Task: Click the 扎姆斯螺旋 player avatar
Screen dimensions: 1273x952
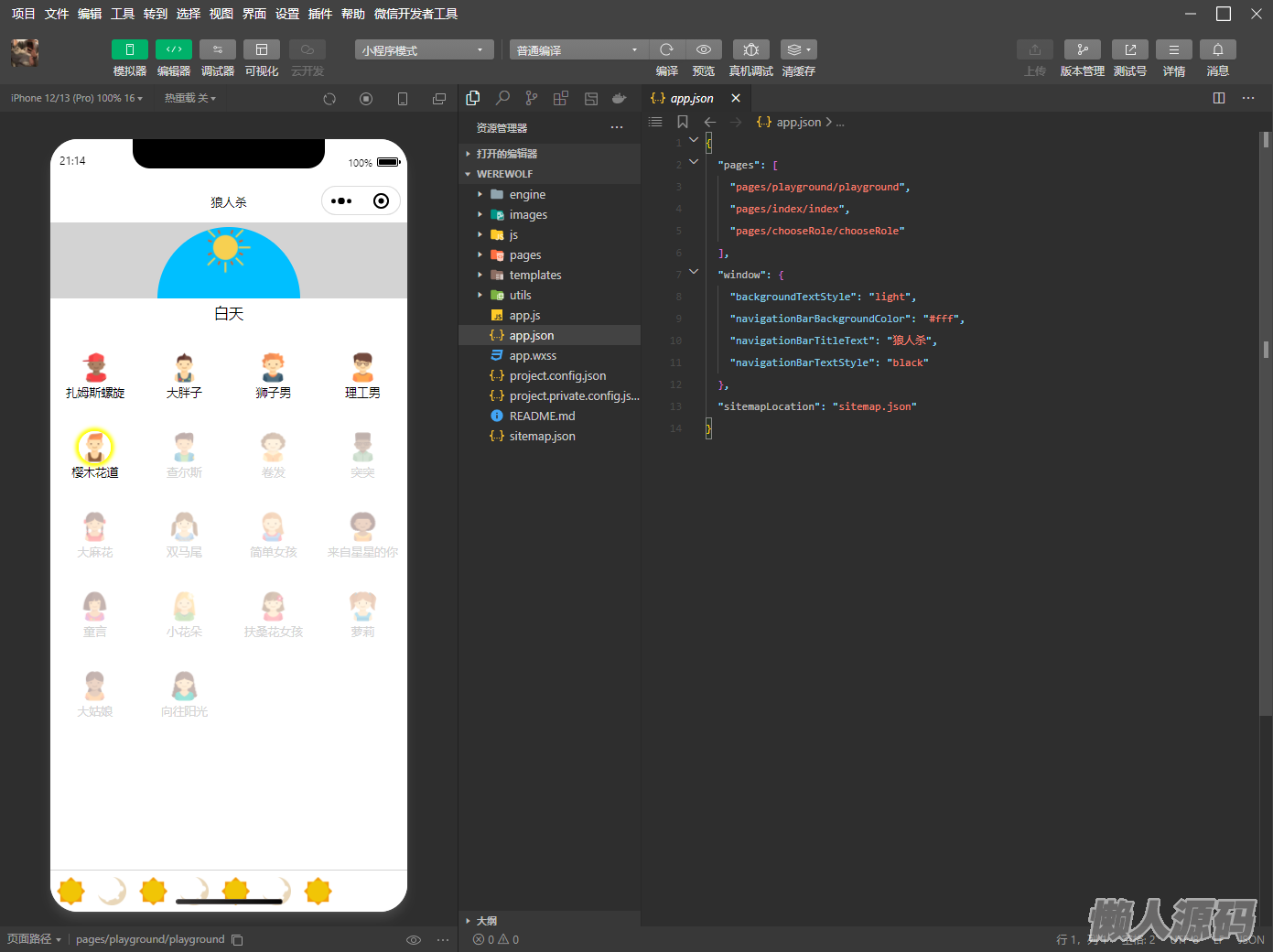Action: click(x=95, y=368)
